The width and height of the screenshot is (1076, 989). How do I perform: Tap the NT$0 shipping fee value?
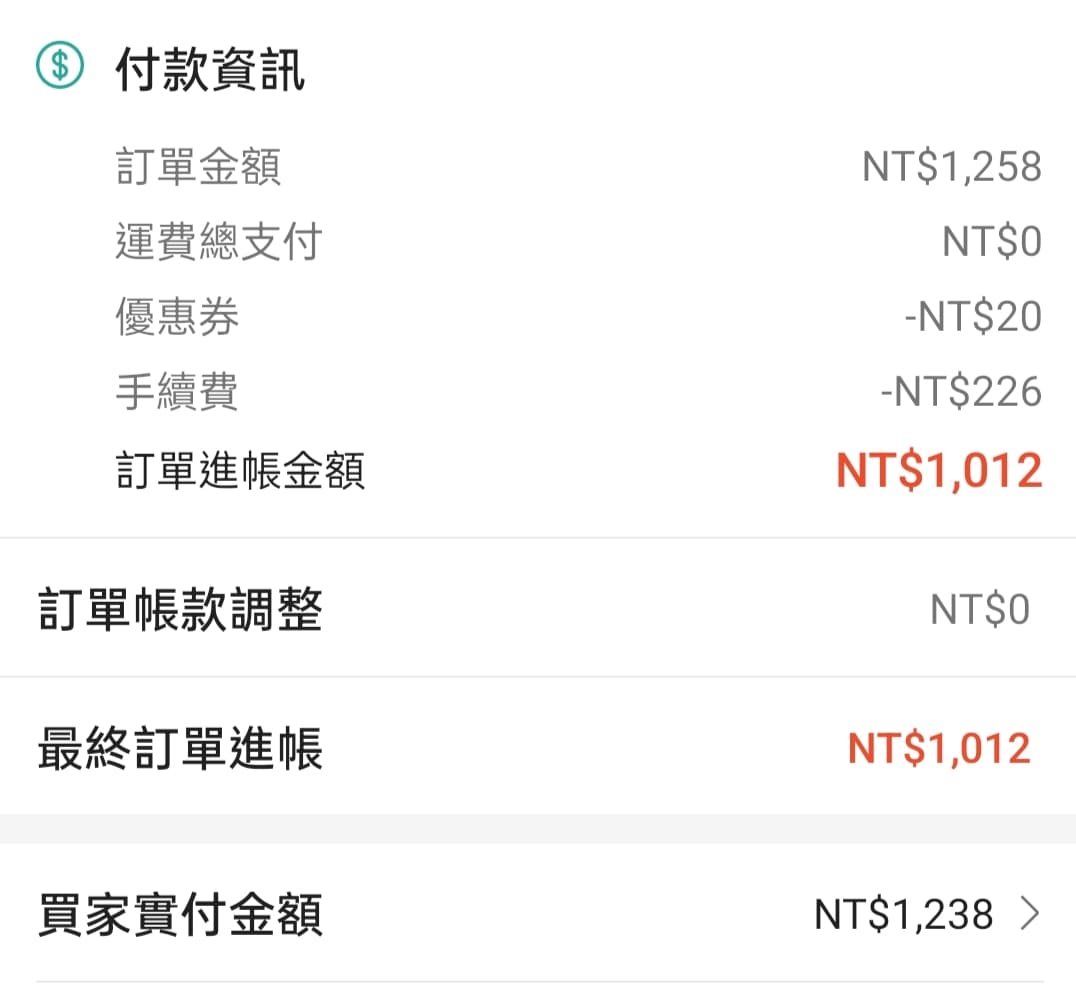point(992,242)
